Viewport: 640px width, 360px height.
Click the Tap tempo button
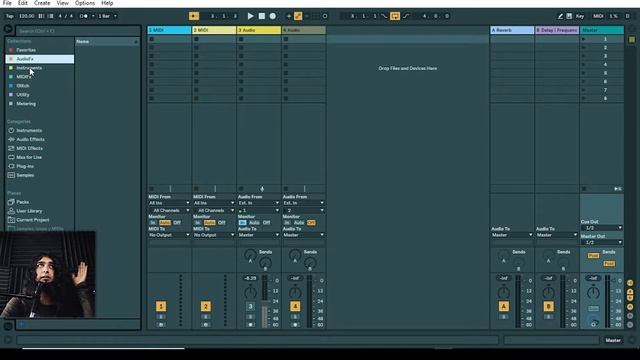(9, 16)
